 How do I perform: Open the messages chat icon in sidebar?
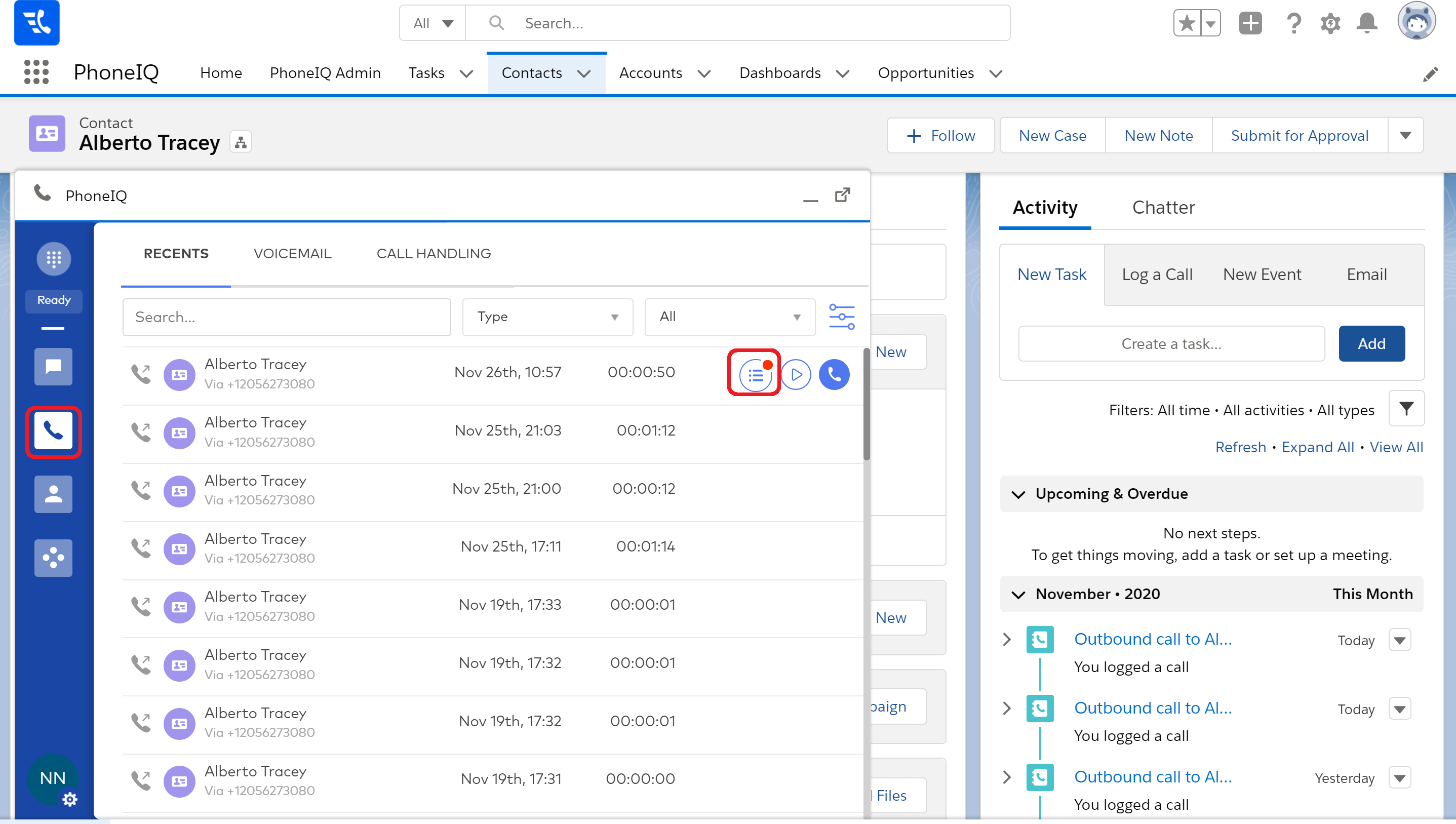click(54, 367)
